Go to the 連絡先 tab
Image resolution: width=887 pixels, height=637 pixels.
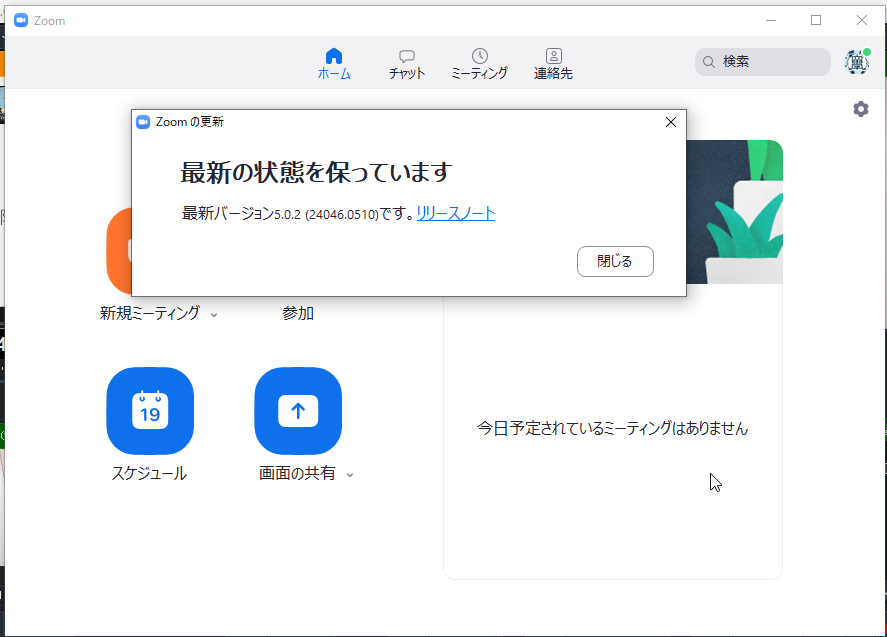[x=553, y=63]
